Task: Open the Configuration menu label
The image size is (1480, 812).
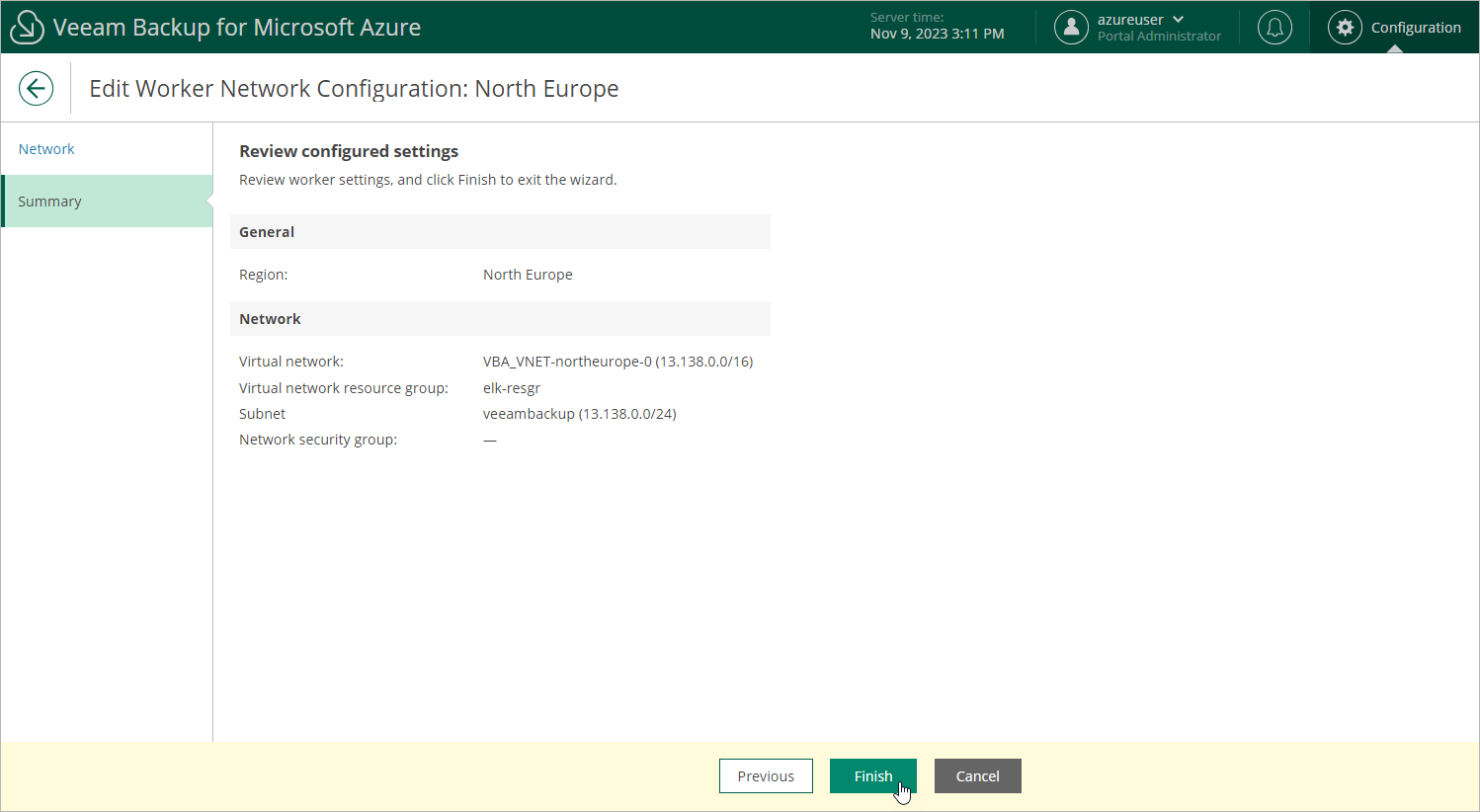Action: 1415,28
